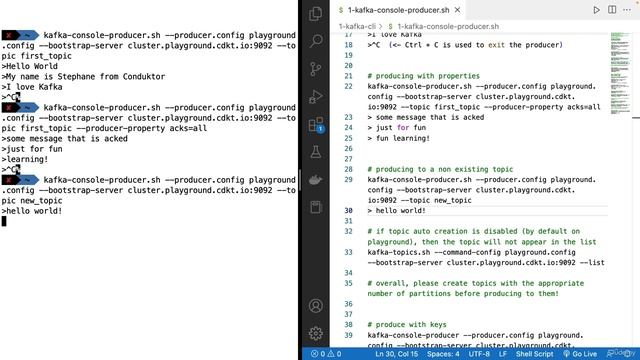Click '>hello world!' line in the terminal
Viewport: 640px width, 360px height.
(32, 211)
